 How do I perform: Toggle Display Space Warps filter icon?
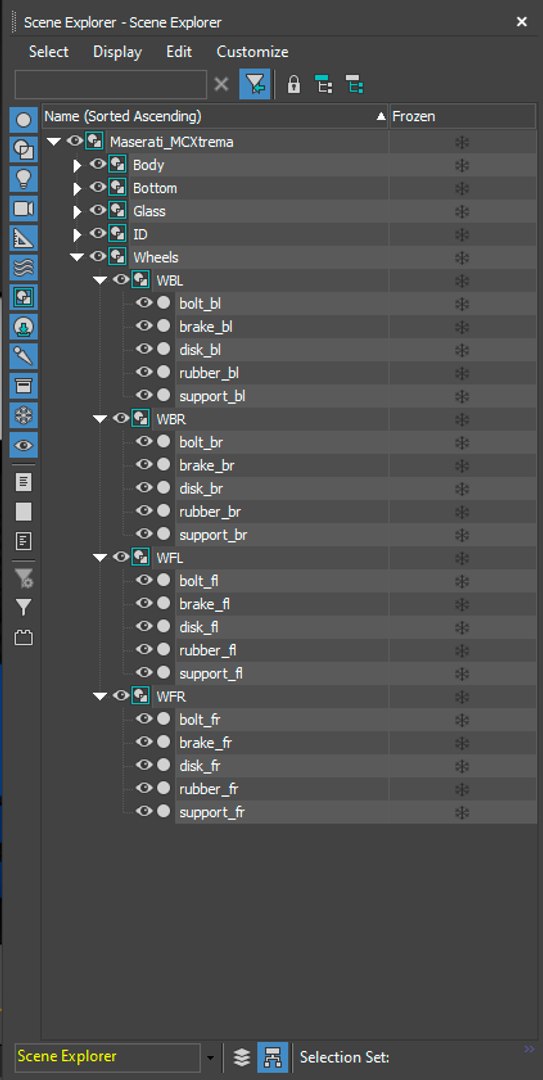[x=23, y=268]
